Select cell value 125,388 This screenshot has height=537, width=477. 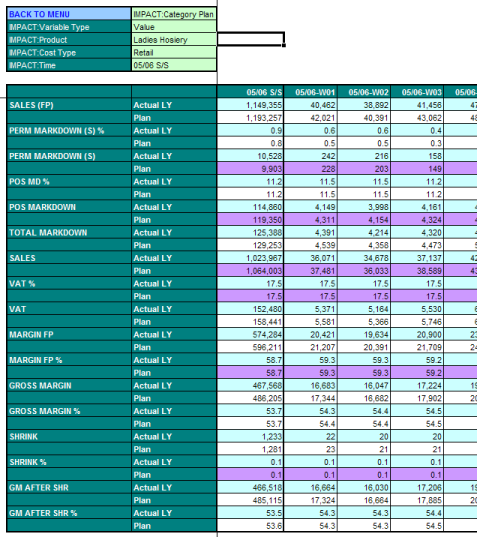click(x=250, y=233)
